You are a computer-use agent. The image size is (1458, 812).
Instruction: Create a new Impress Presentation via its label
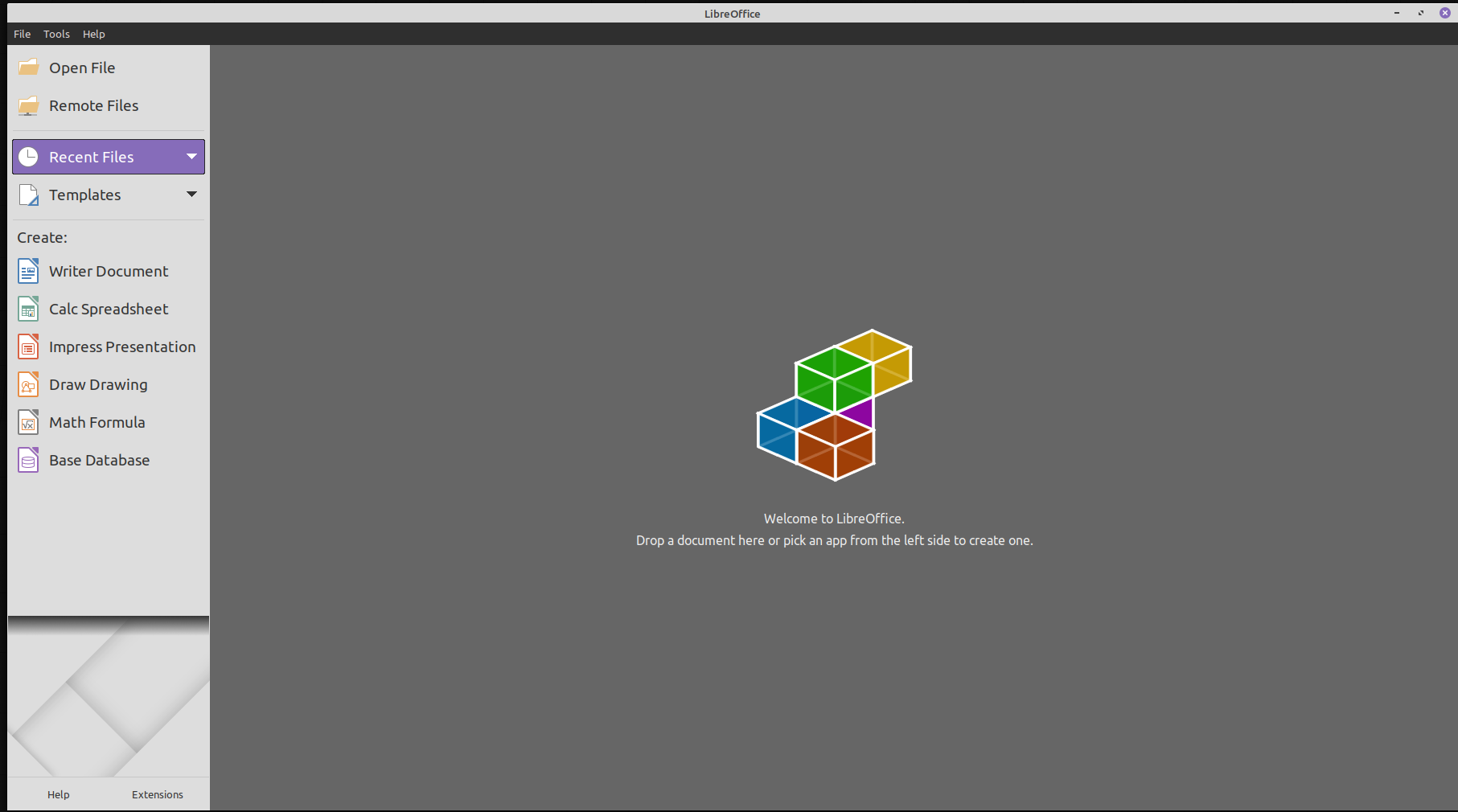(x=122, y=347)
